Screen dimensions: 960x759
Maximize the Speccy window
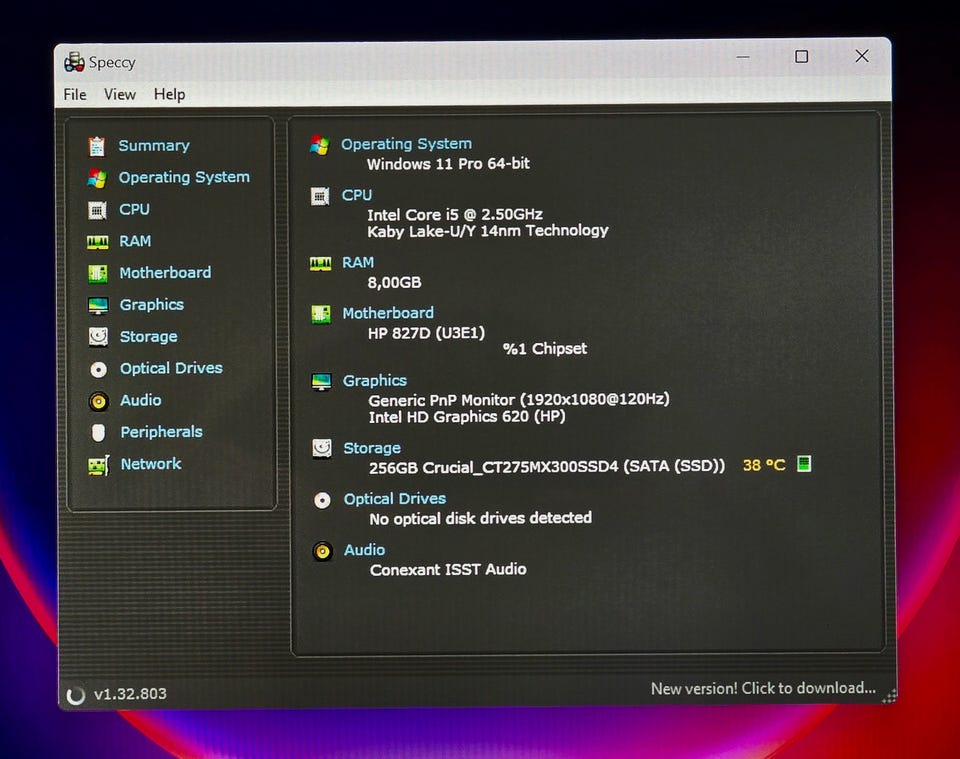801,57
